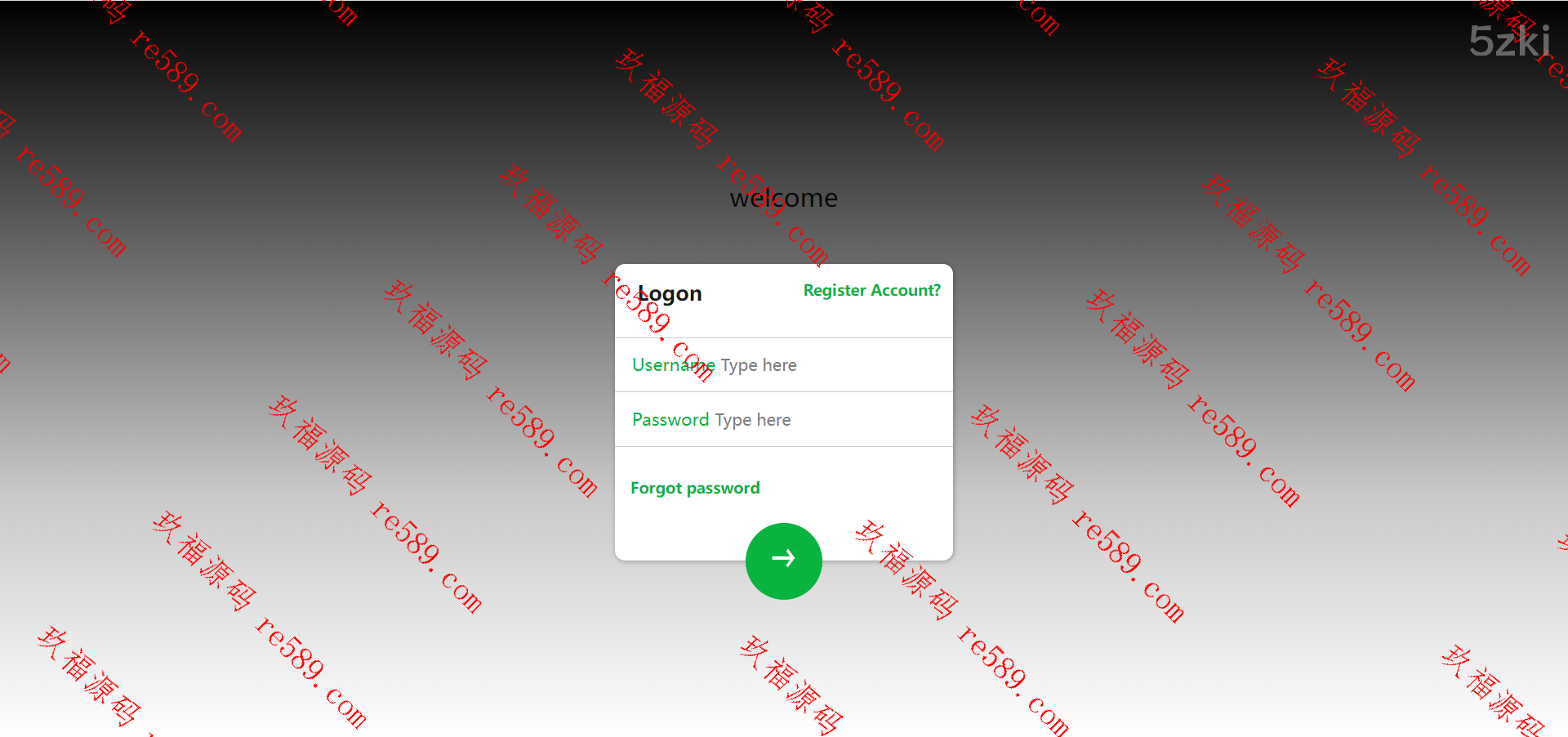Click the green Username label
Image resolution: width=1568 pixels, height=737 pixels.
tap(674, 365)
